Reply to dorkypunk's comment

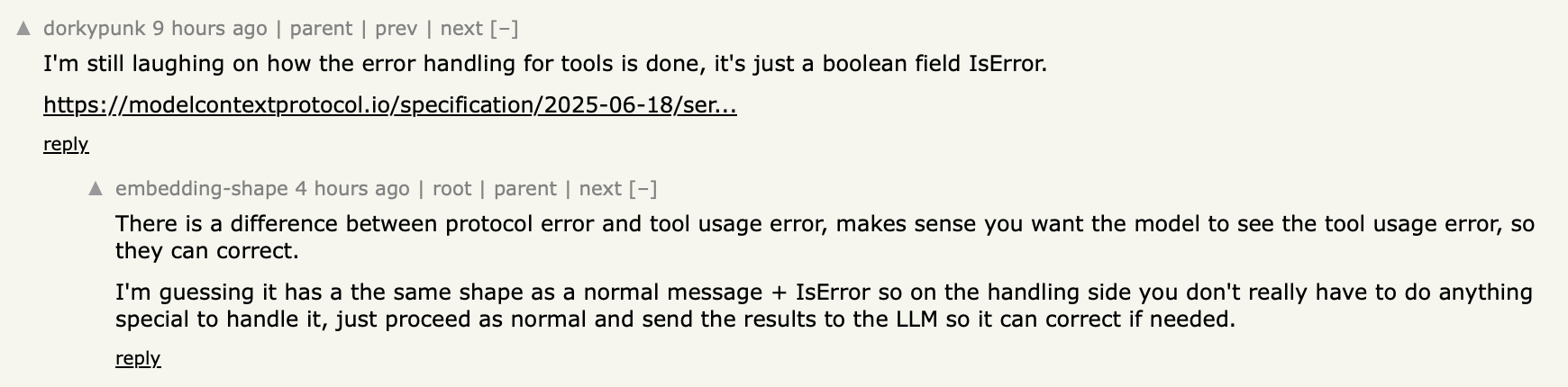[66, 144]
